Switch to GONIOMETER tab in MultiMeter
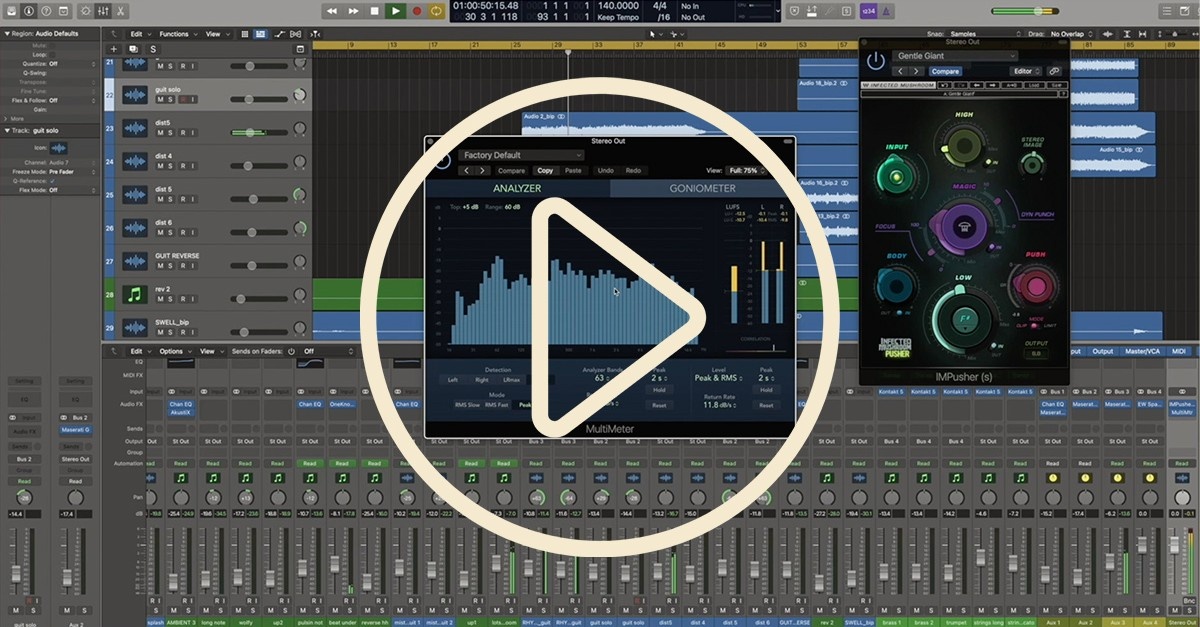The image size is (1200, 627). pyautogui.click(x=702, y=188)
